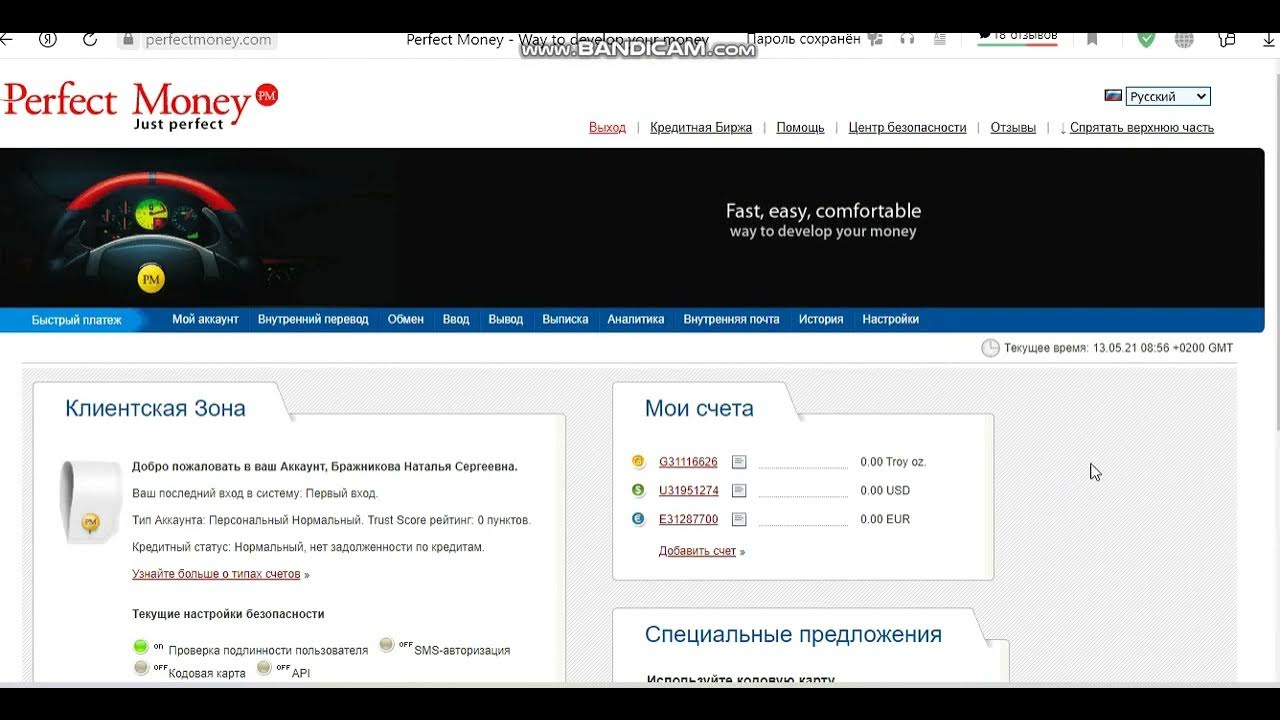Open Мой аккаунт menu item
The image size is (1280, 720).
pos(205,320)
